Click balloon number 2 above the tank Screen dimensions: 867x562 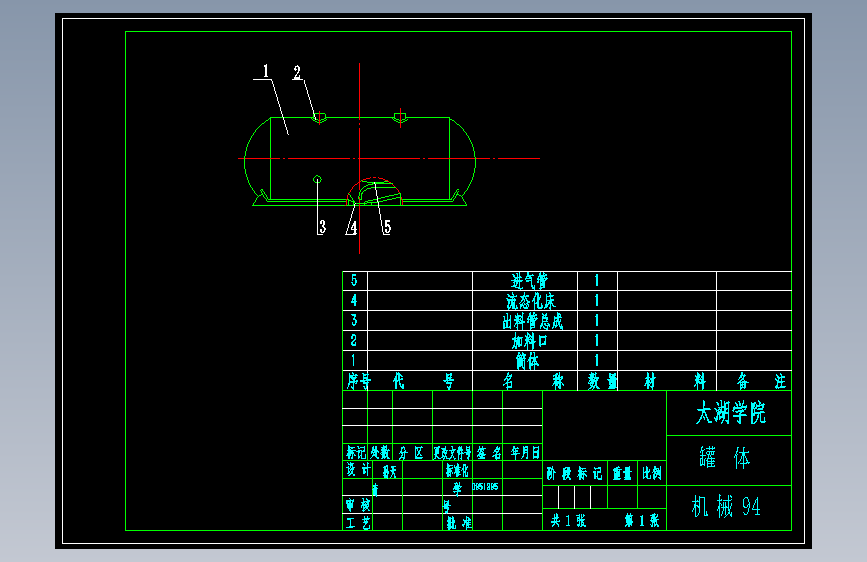point(297,72)
